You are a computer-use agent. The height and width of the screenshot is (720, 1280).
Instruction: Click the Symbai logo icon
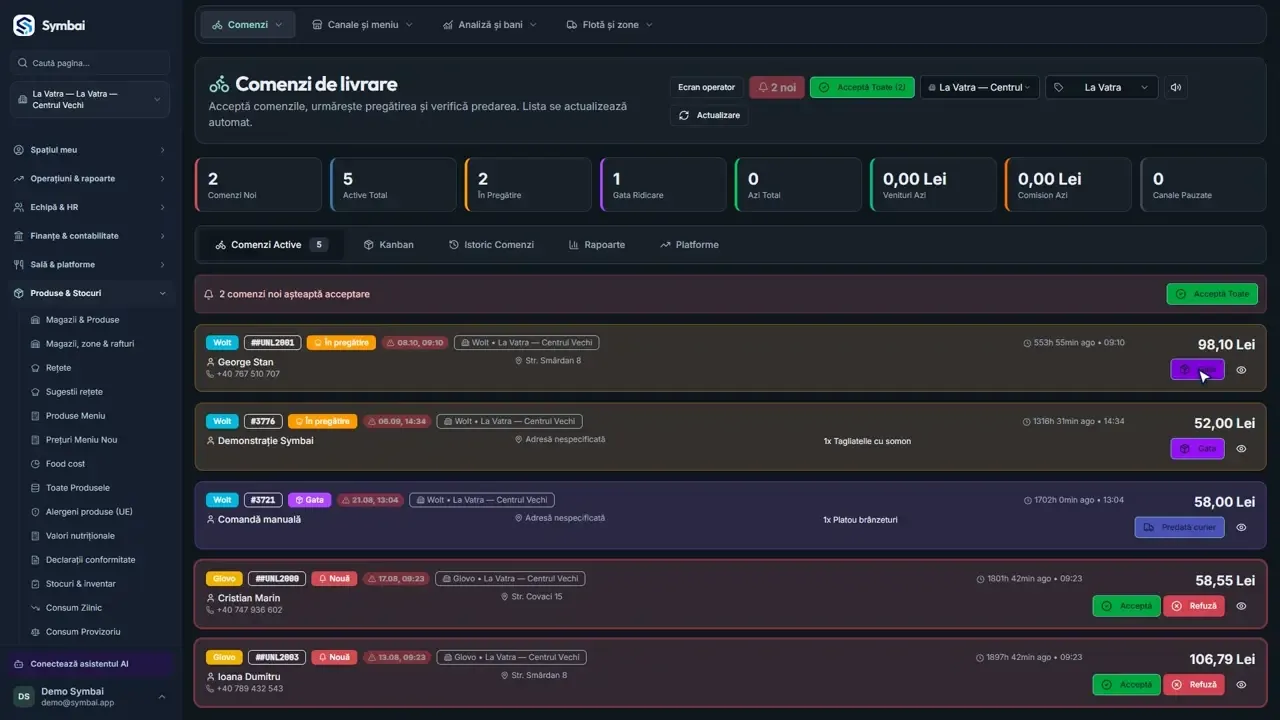tap(23, 25)
